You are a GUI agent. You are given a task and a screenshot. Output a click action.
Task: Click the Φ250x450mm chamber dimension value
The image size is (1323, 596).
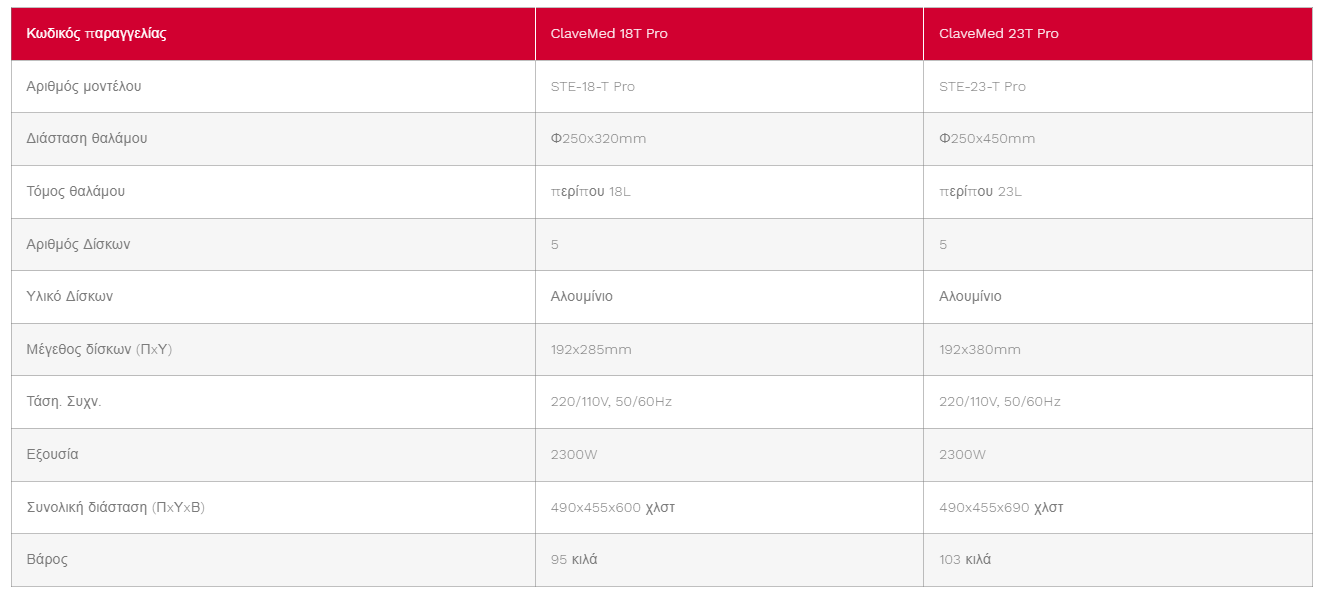pos(987,139)
